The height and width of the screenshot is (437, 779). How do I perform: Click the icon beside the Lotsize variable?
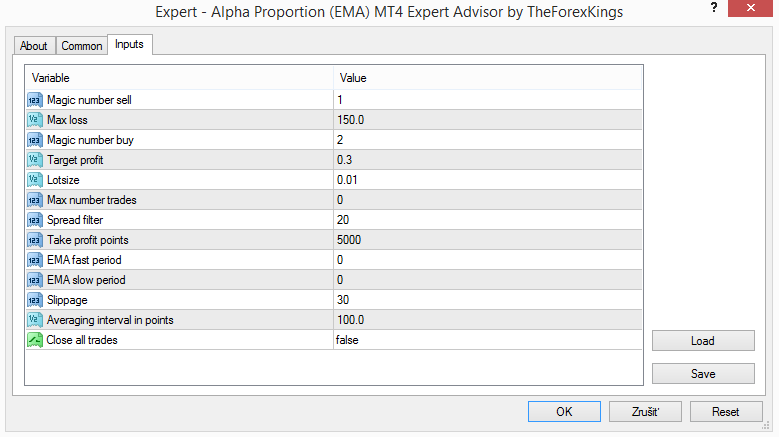[34, 180]
